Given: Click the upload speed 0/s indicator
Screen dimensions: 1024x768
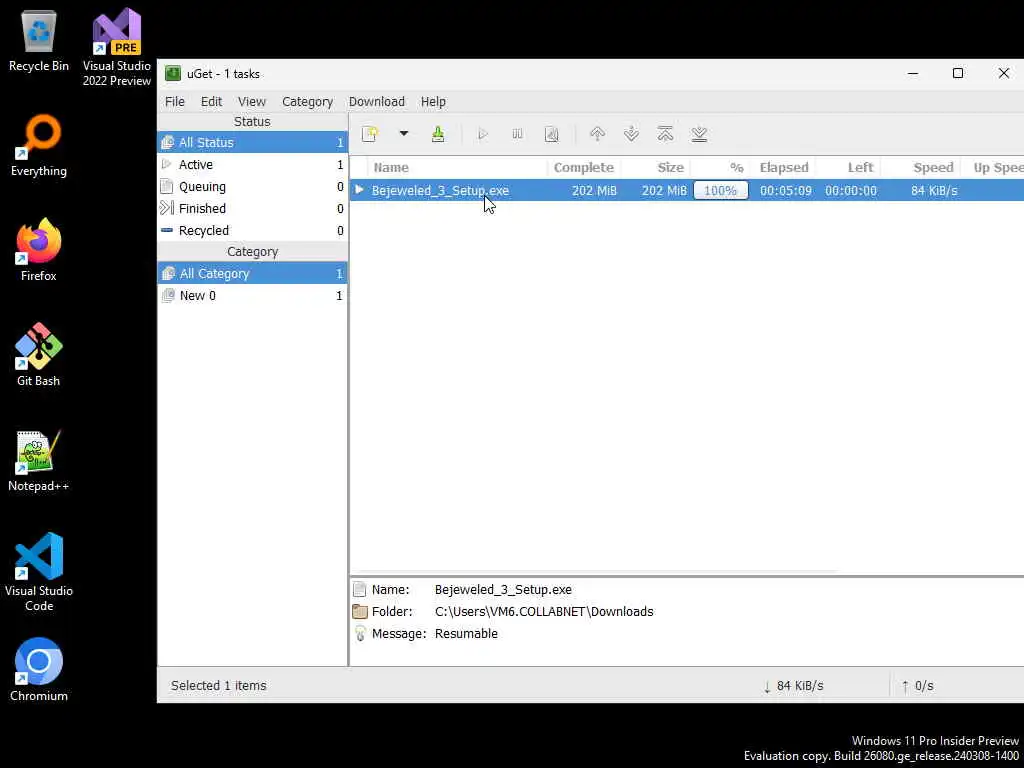Looking at the screenshot, I should click(x=918, y=686).
